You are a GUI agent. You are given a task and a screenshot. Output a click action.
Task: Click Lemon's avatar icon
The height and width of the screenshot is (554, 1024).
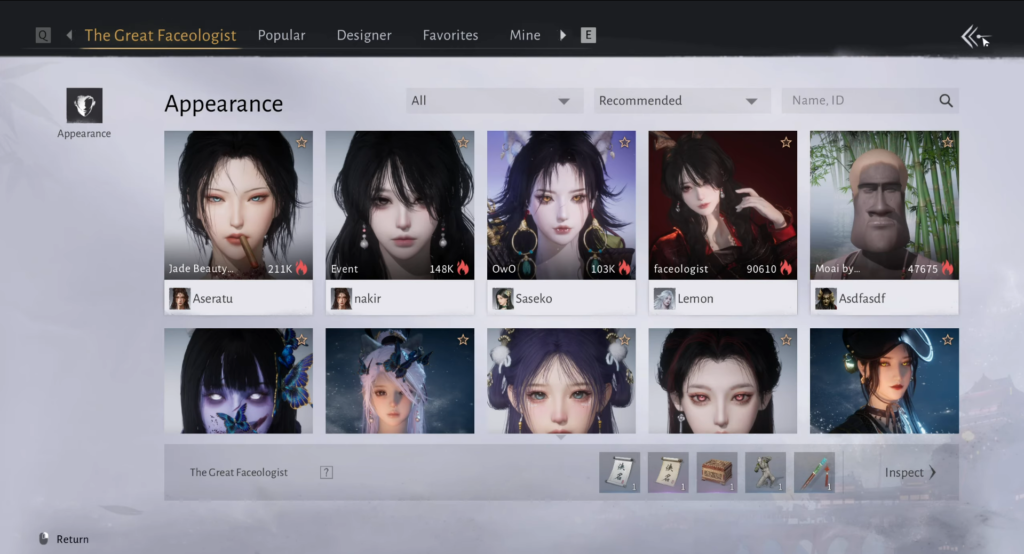(664, 299)
